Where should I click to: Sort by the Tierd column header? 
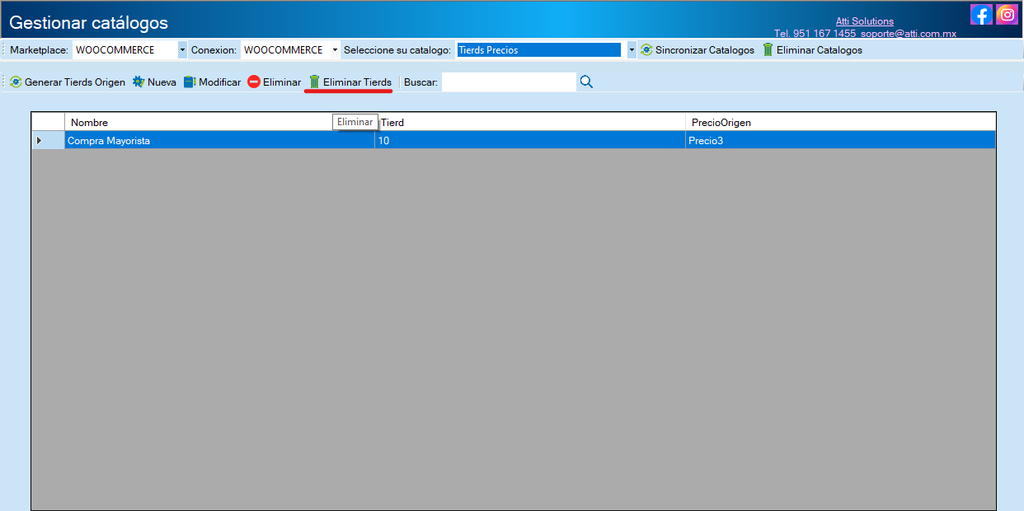point(530,122)
